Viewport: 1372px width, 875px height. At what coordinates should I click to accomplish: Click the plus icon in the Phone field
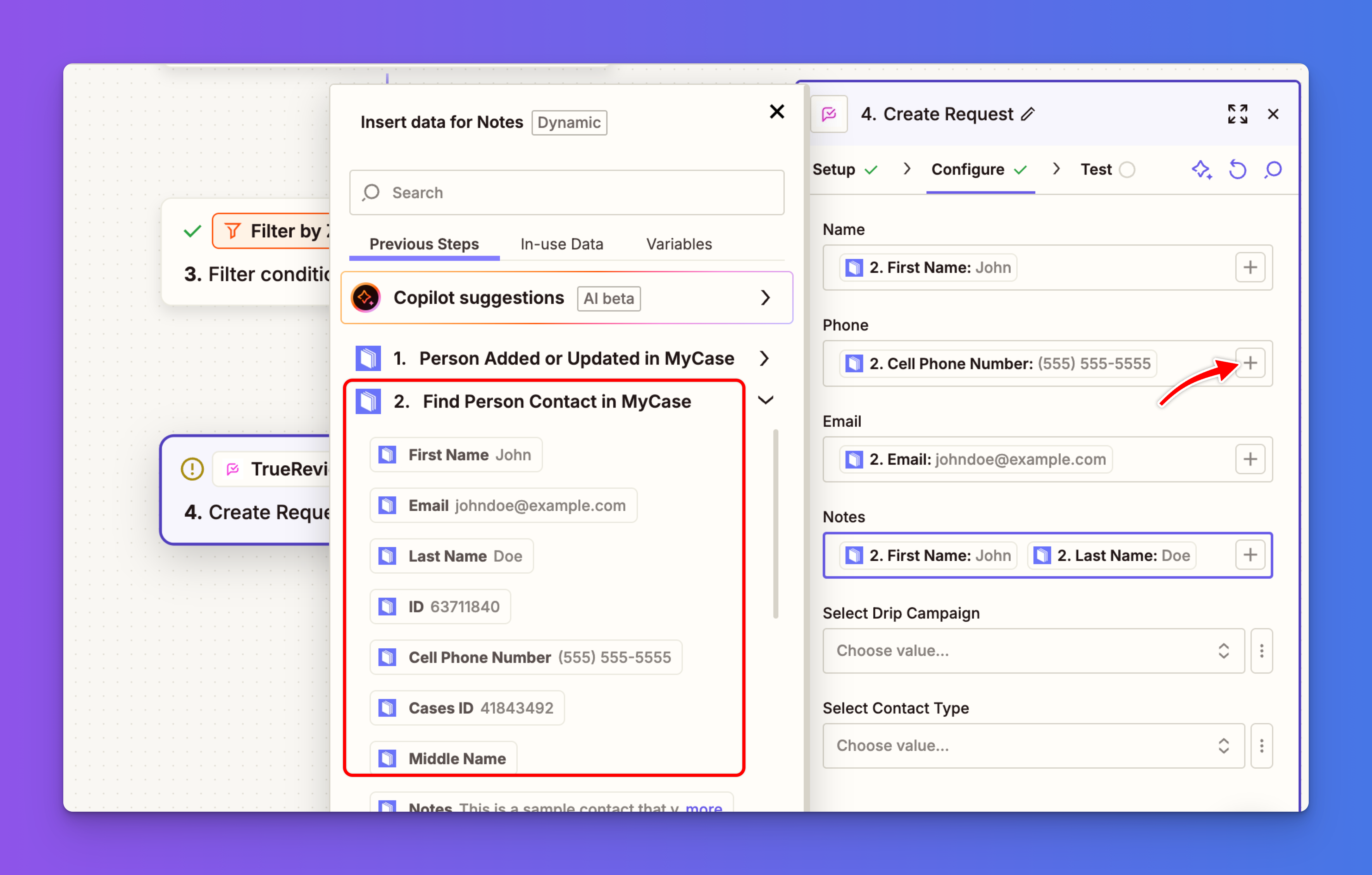coord(1250,363)
